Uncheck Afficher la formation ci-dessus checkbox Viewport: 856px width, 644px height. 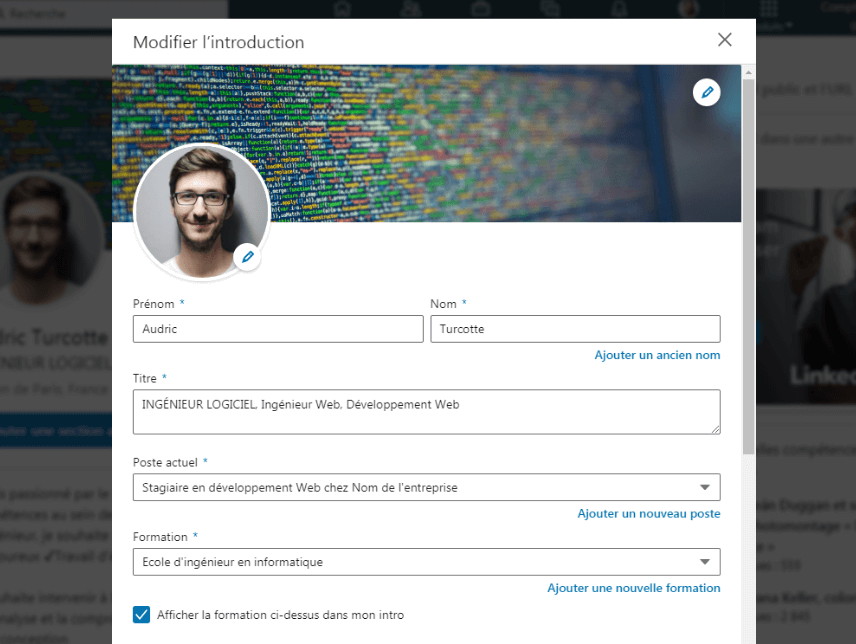pos(141,615)
